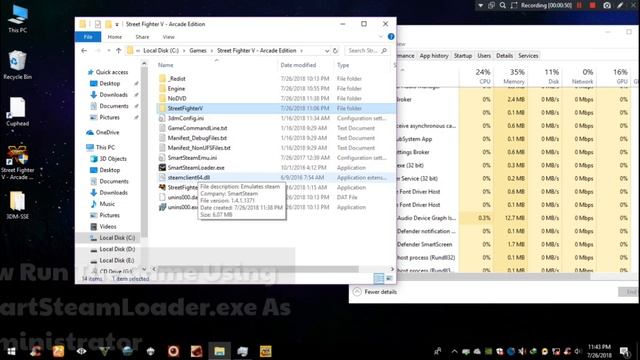
Task: Sort processes by CPU column
Action: 476,76
